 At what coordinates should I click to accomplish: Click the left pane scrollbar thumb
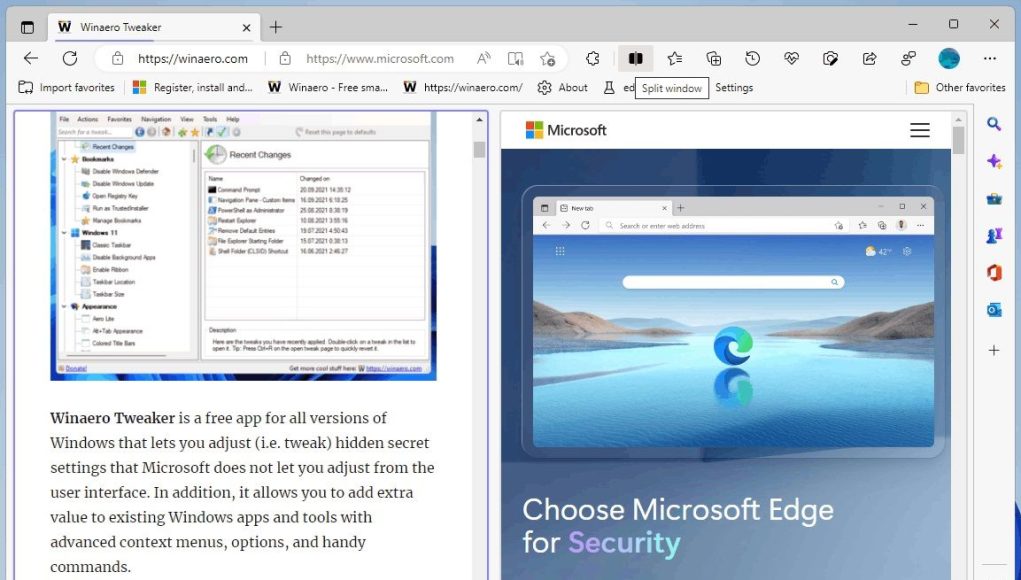click(x=479, y=149)
